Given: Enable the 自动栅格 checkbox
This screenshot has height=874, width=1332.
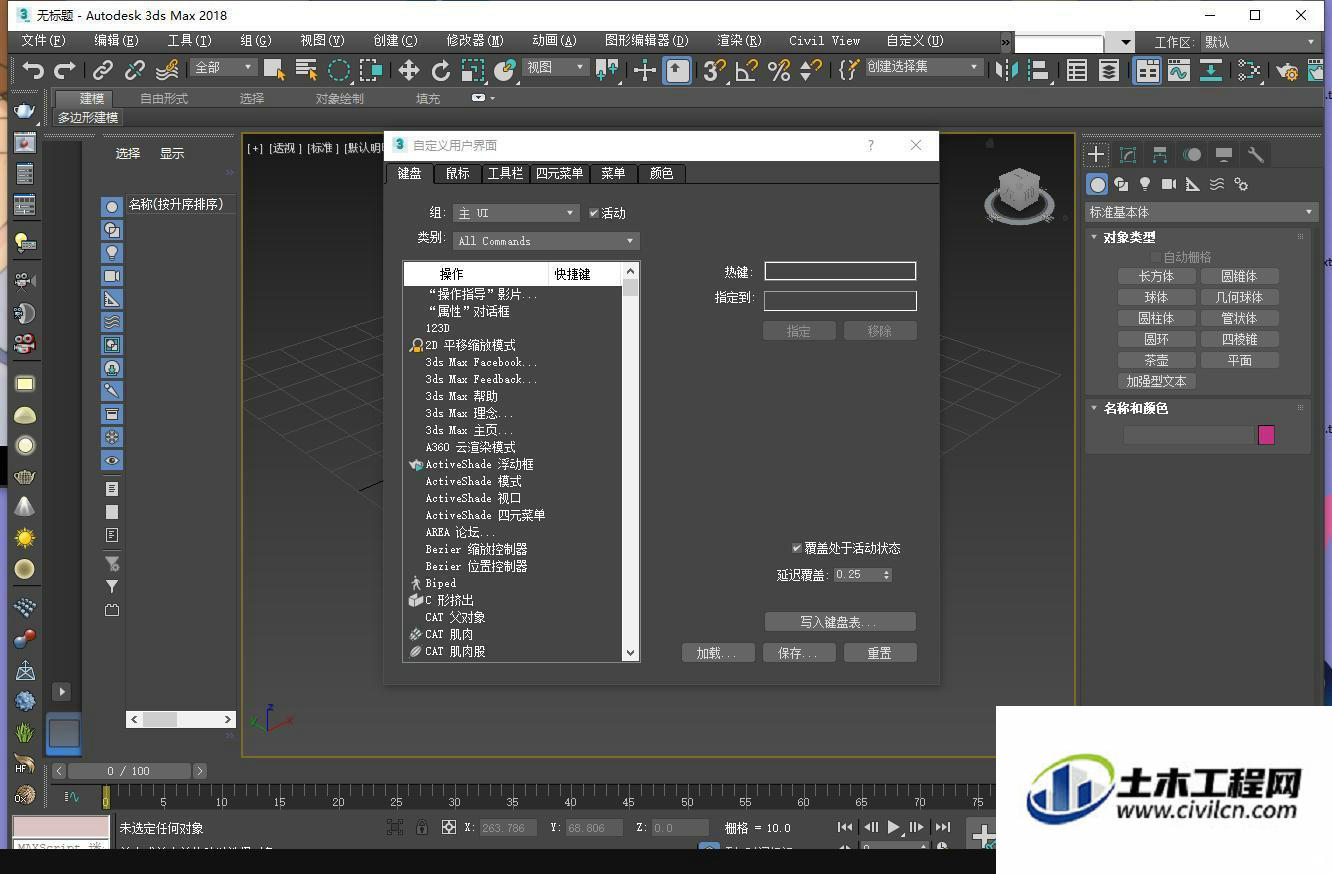Looking at the screenshot, I should (x=1156, y=257).
